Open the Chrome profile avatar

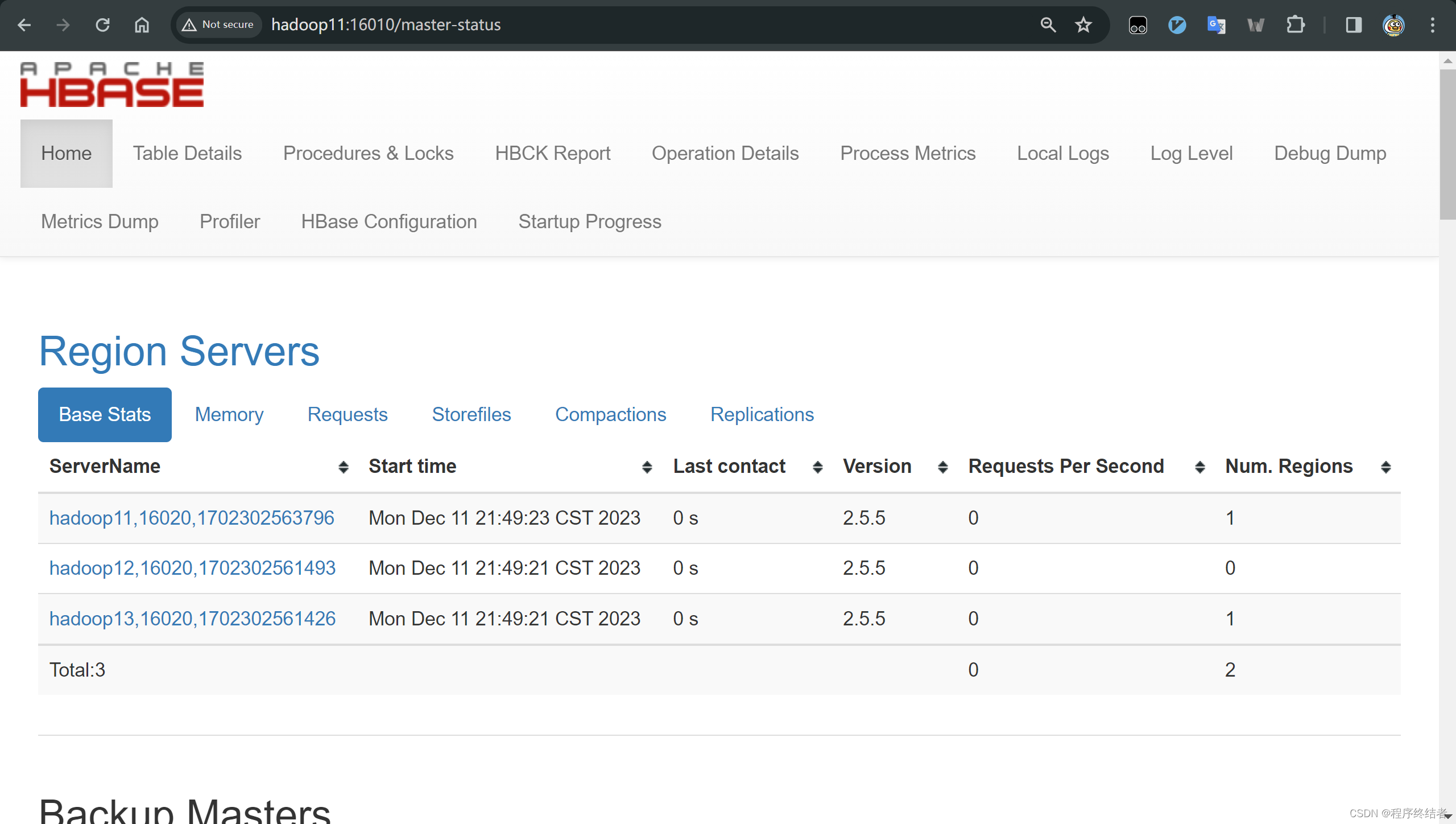[x=1393, y=25]
